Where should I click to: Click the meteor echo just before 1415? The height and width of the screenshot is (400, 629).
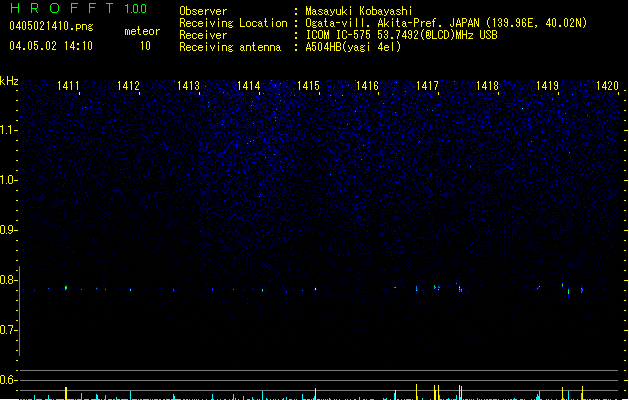tap(315, 289)
